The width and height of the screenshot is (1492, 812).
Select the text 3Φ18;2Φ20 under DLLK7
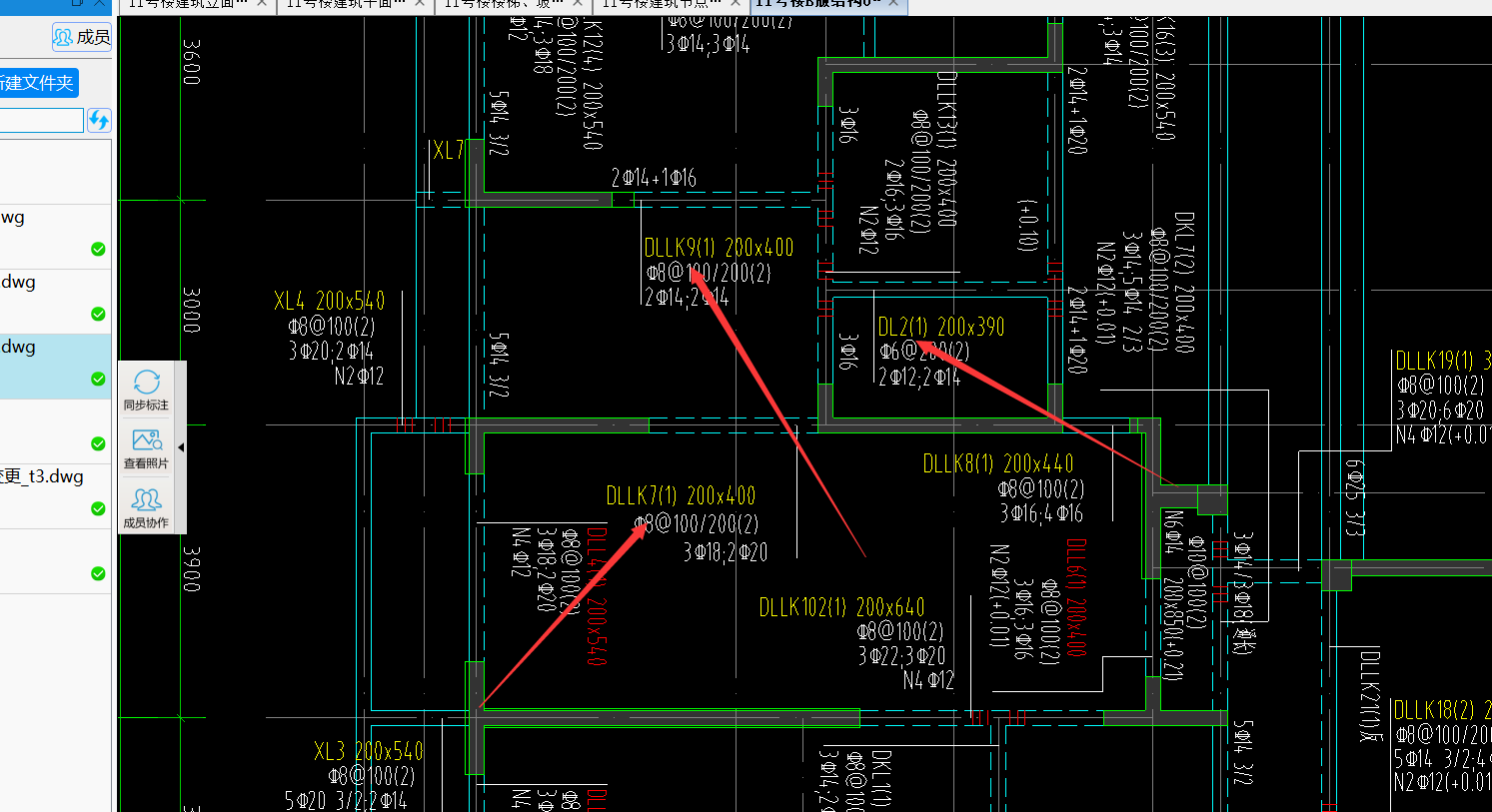[x=726, y=551]
